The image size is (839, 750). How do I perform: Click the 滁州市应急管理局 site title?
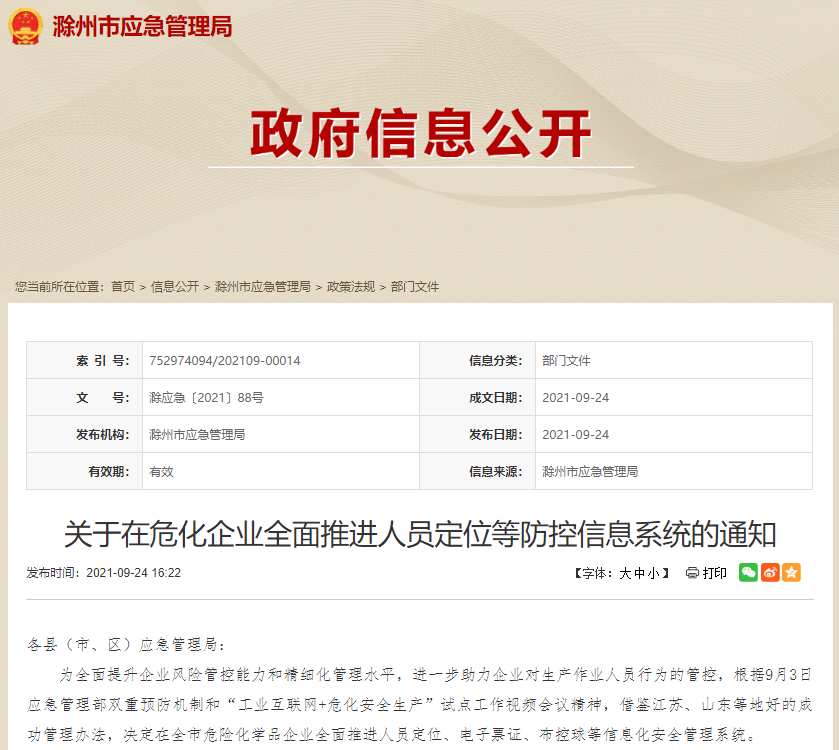pos(142,26)
